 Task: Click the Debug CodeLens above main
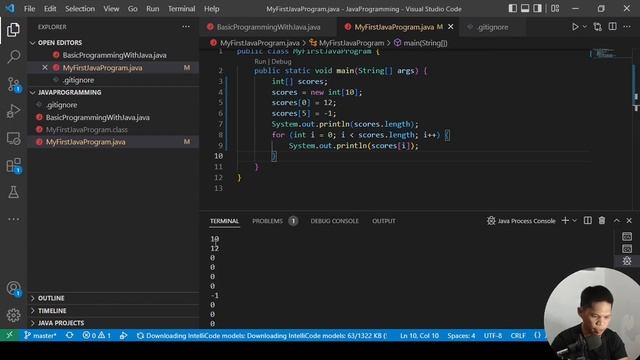pos(281,61)
